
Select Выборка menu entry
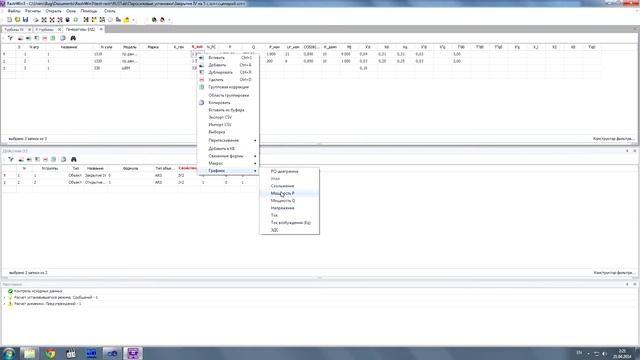[x=228, y=132]
